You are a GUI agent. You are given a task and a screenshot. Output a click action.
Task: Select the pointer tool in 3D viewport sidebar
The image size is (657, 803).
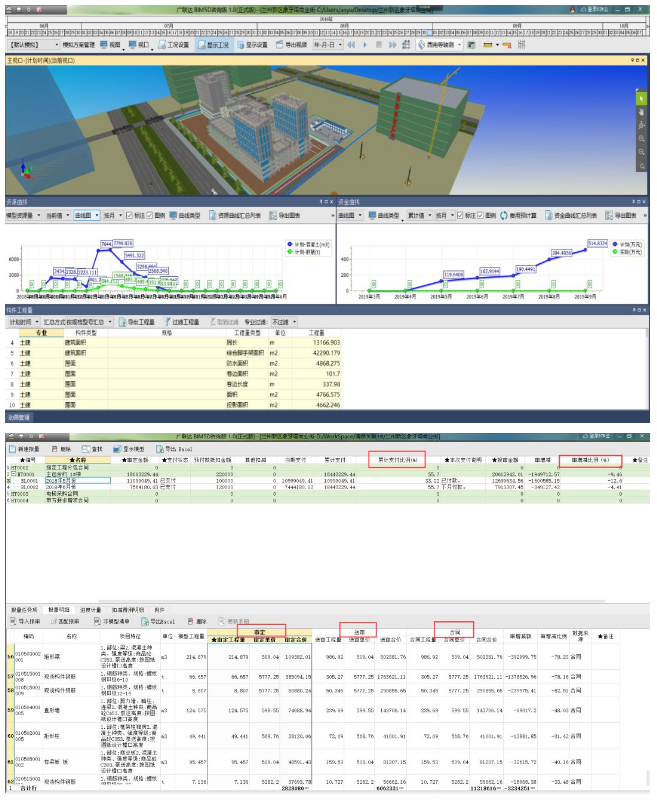(x=641, y=98)
